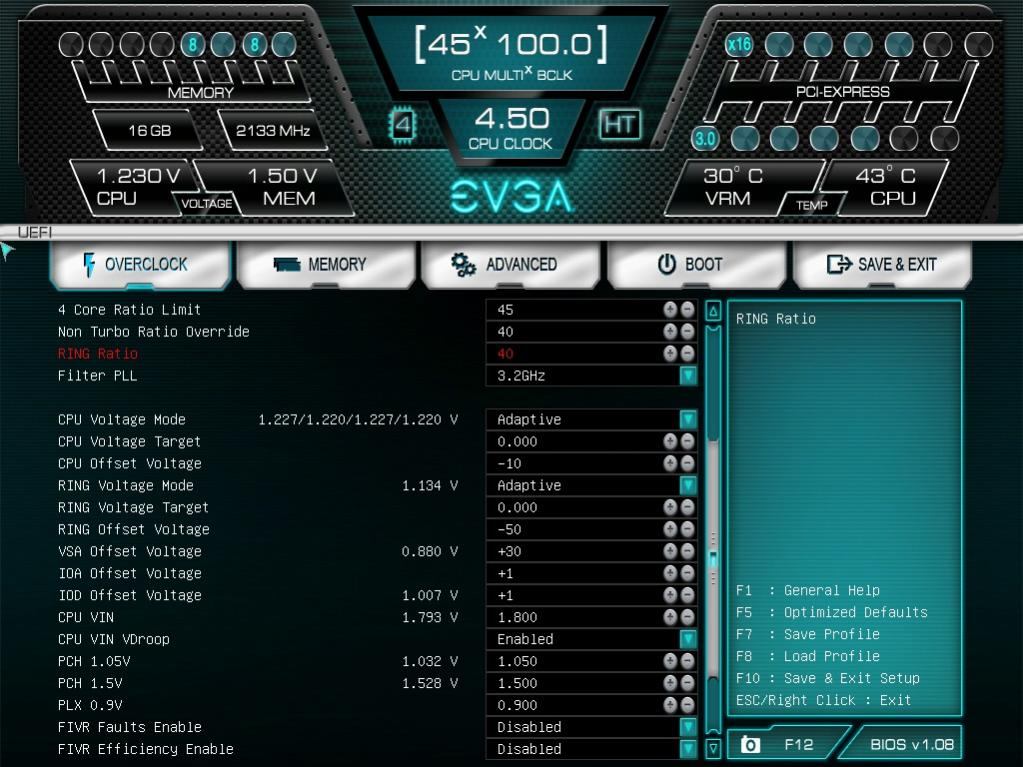Click the 4 Core Ratio Limit value field
The height and width of the screenshot is (767, 1023).
[x=592, y=310]
